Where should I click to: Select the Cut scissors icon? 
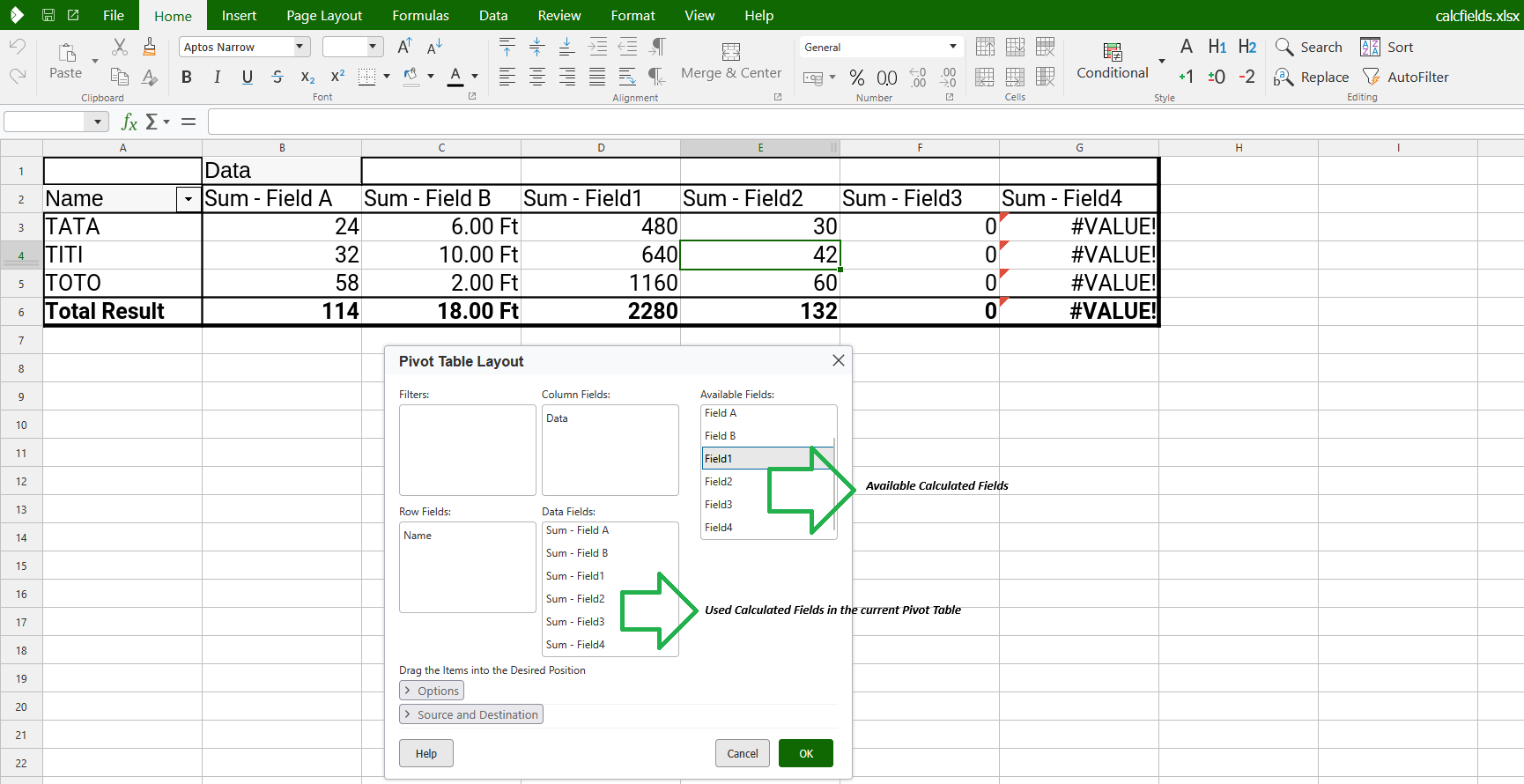coord(120,47)
